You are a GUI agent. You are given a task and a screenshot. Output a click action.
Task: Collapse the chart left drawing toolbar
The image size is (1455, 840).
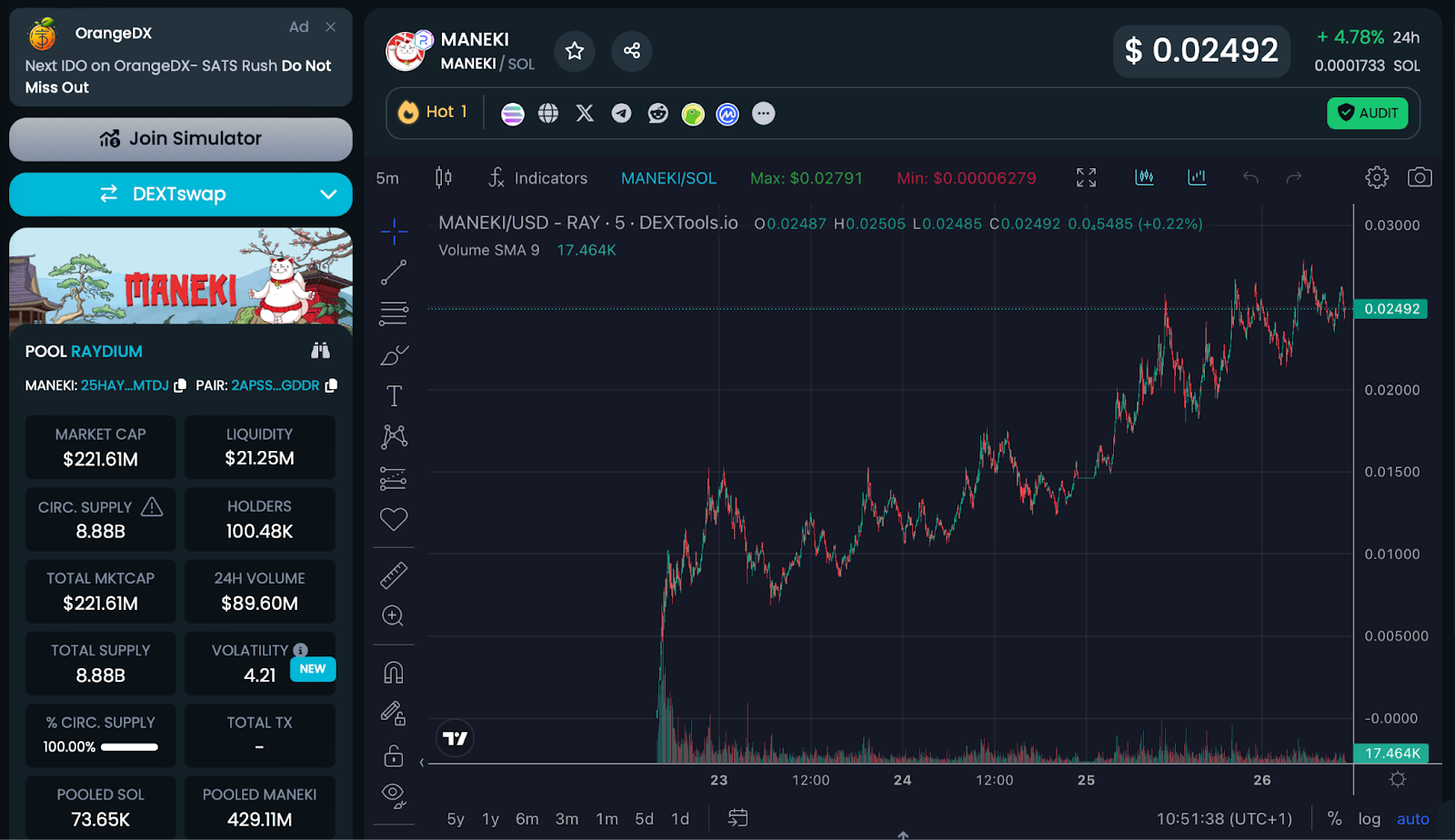point(422,762)
